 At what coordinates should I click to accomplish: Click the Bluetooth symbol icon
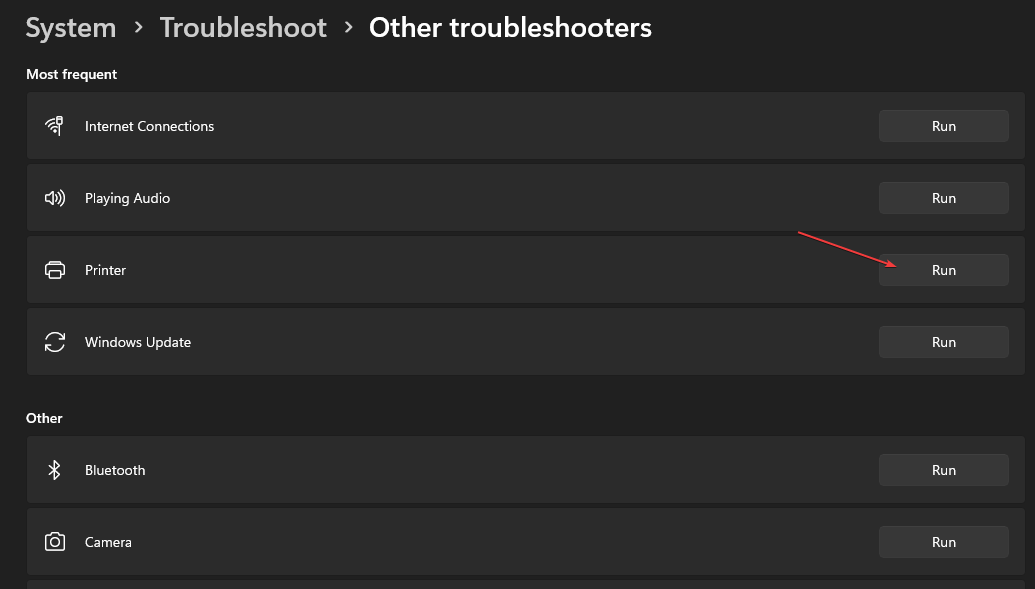(x=54, y=470)
